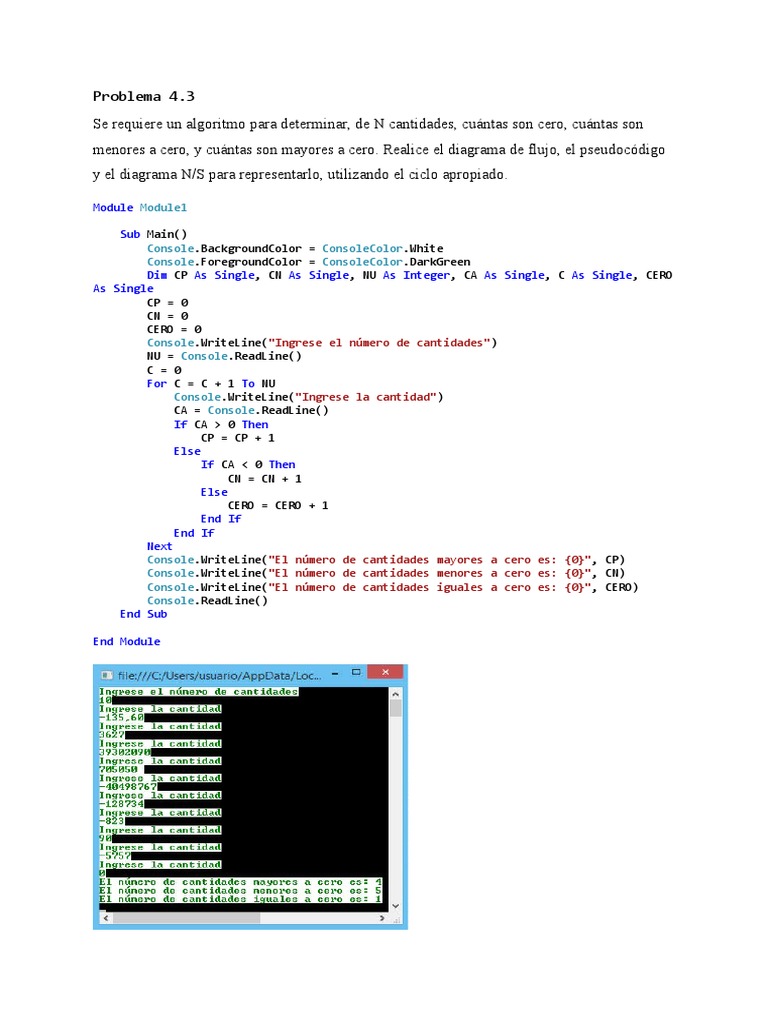Click the console value '39302090'
The width and height of the screenshot is (768, 1024).
tap(125, 752)
